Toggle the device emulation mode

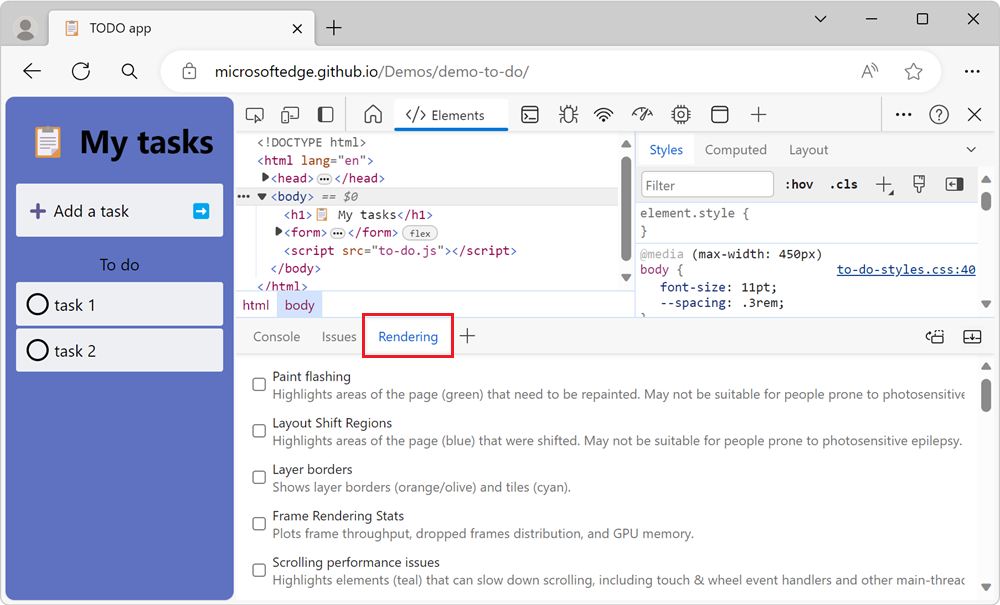click(290, 114)
